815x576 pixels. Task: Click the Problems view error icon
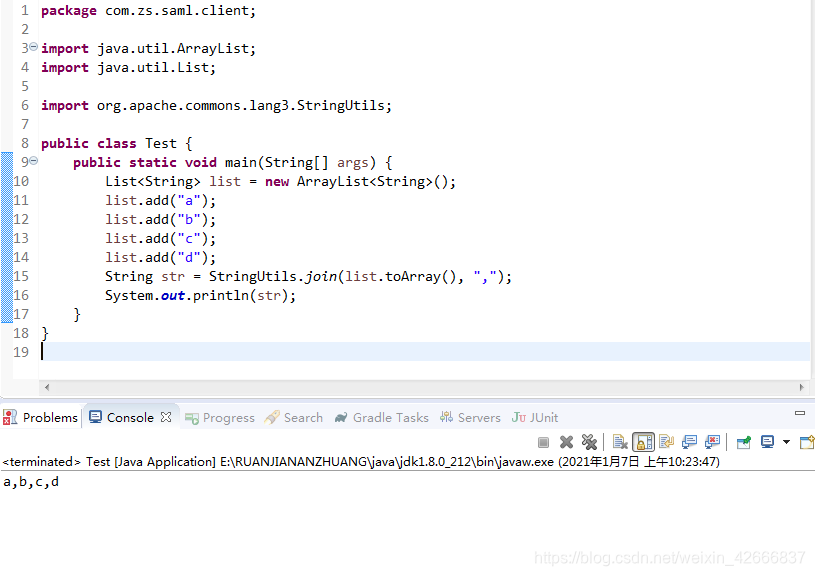tap(8, 417)
